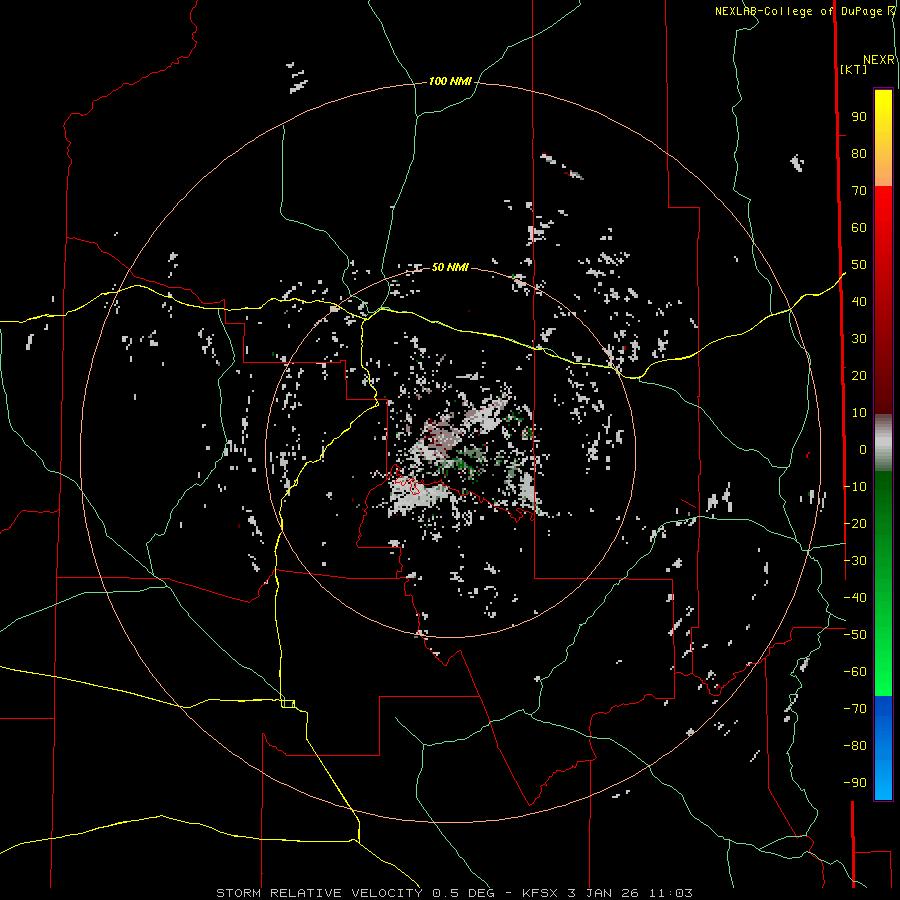
Task: Pick the gray zero band of the color scale
Action: (883, 443)
